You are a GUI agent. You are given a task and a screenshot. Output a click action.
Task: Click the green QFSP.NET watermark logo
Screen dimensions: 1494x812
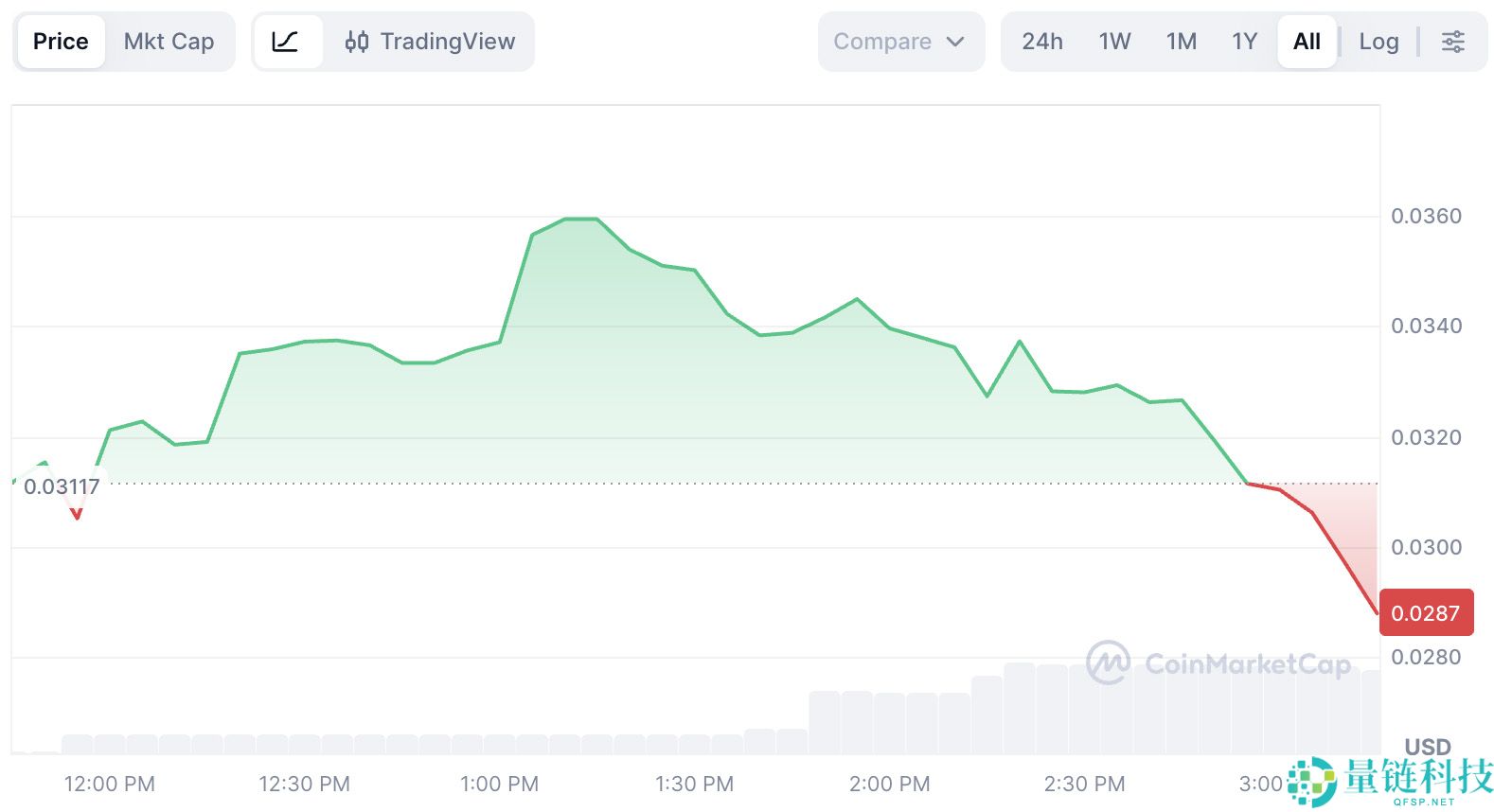click(1311, 782)
